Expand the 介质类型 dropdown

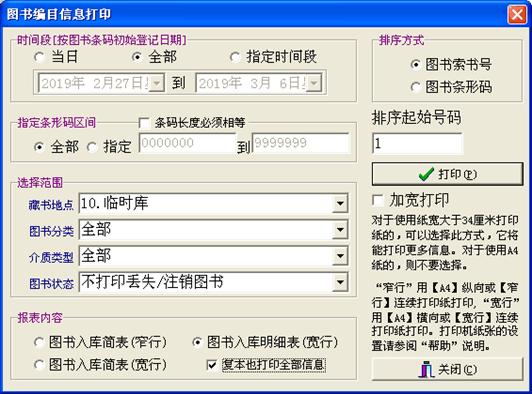340,256
